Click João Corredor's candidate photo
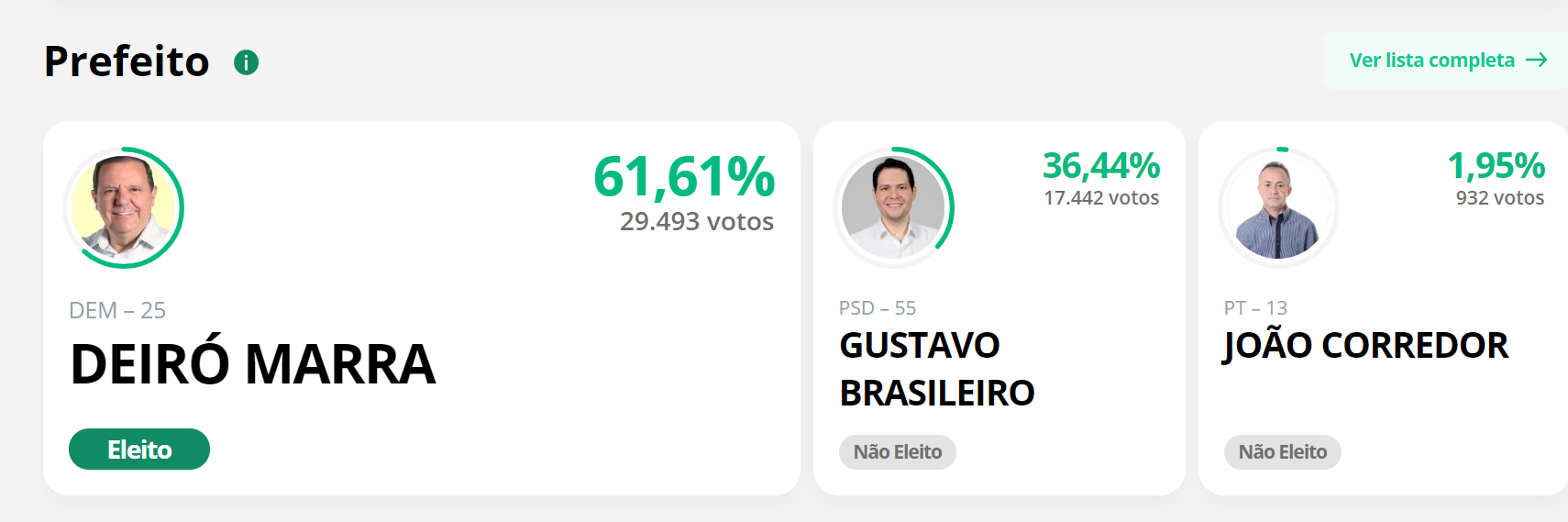Image resolution: width=1568 pixels, height=522 pixels. pos(1278,207)
